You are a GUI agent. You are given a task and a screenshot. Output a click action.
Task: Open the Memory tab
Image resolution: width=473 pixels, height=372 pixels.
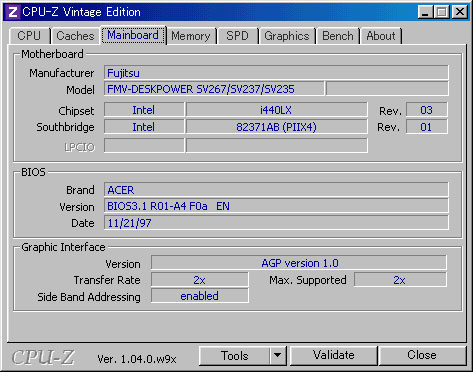pyautogui.click(x=191, y=36)
